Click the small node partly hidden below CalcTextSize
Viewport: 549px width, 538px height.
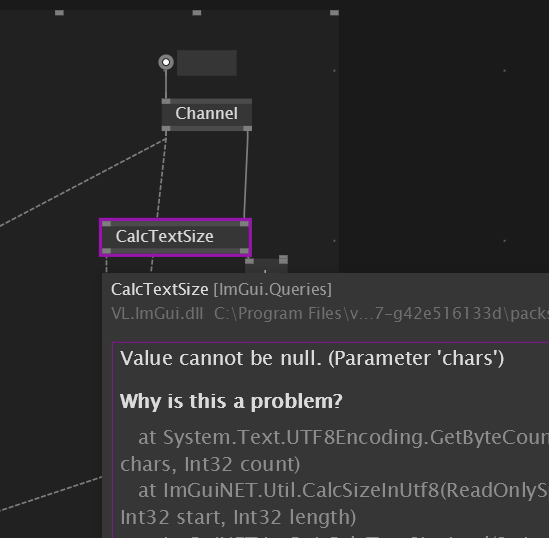266,266
